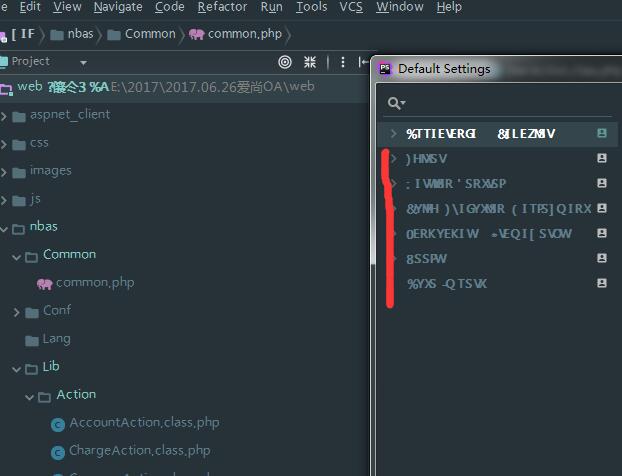Viewport: 622px width, 476px height.
Task: Open the Help menu
Action: click(x=449, y=7)
